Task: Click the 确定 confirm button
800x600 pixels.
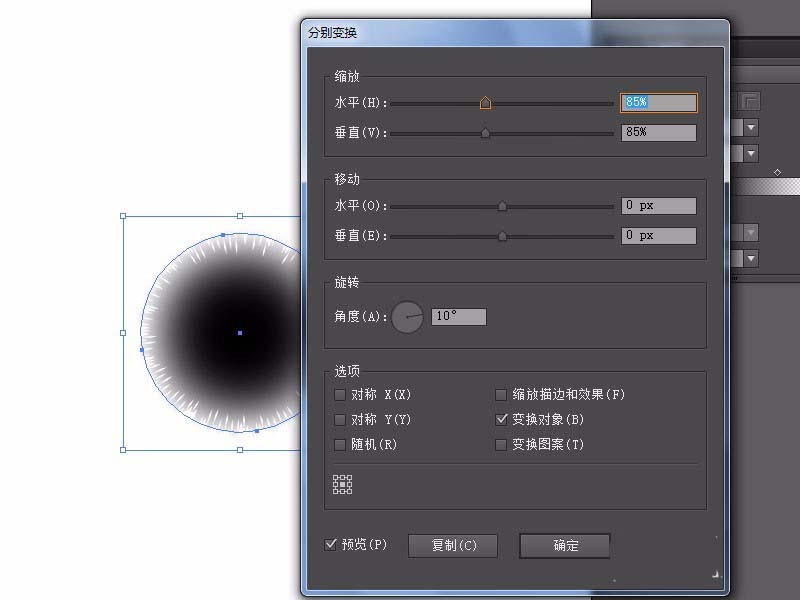Action: click(x=565, y=545)
